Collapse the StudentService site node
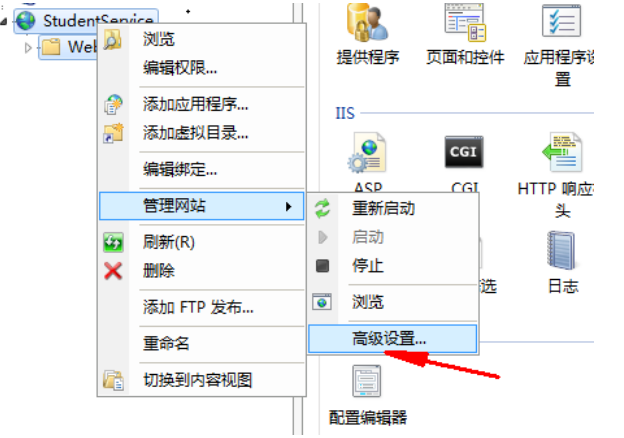624x438 pixels. coord(4,21)
